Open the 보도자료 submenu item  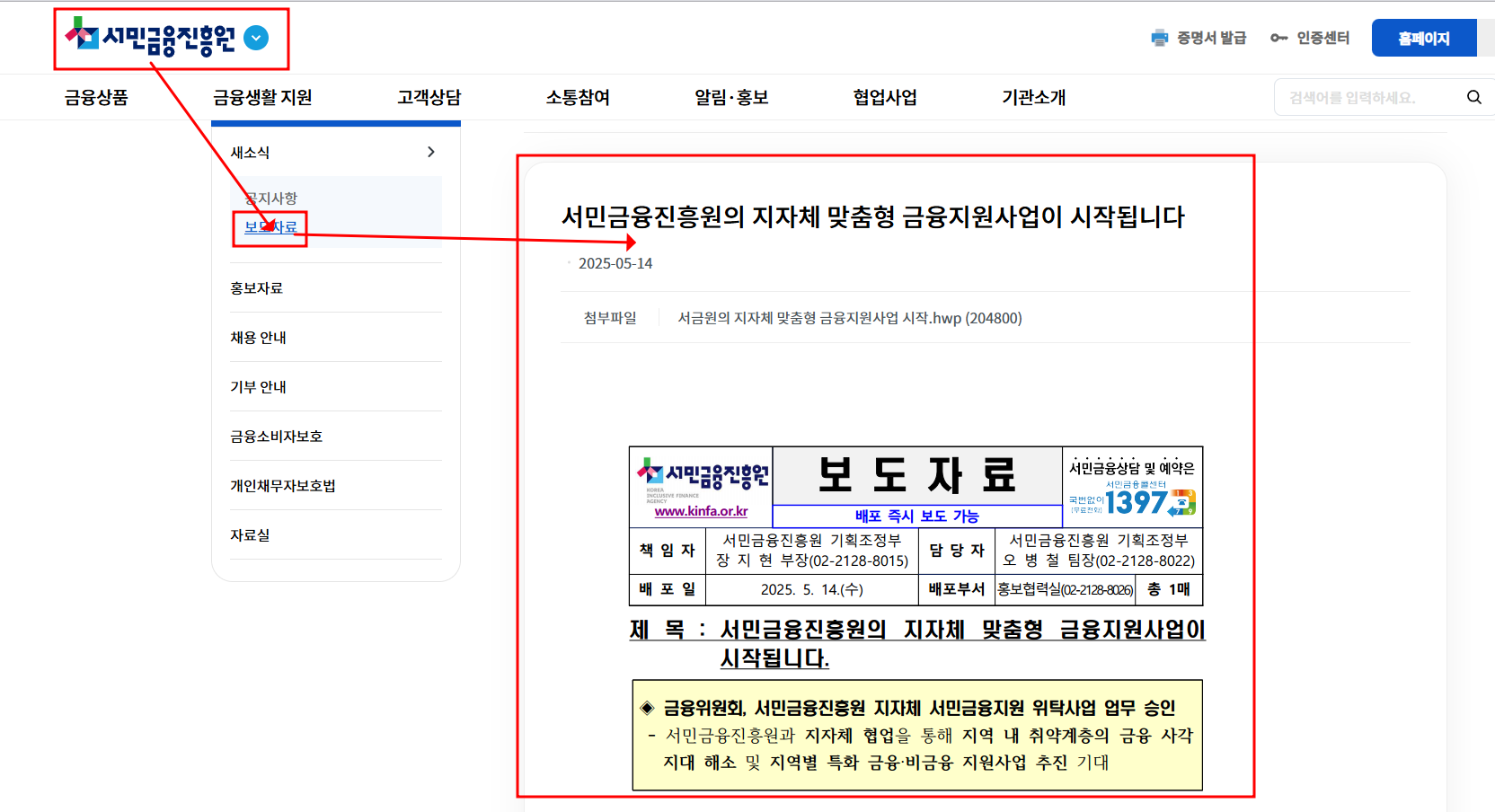[270, 227]
